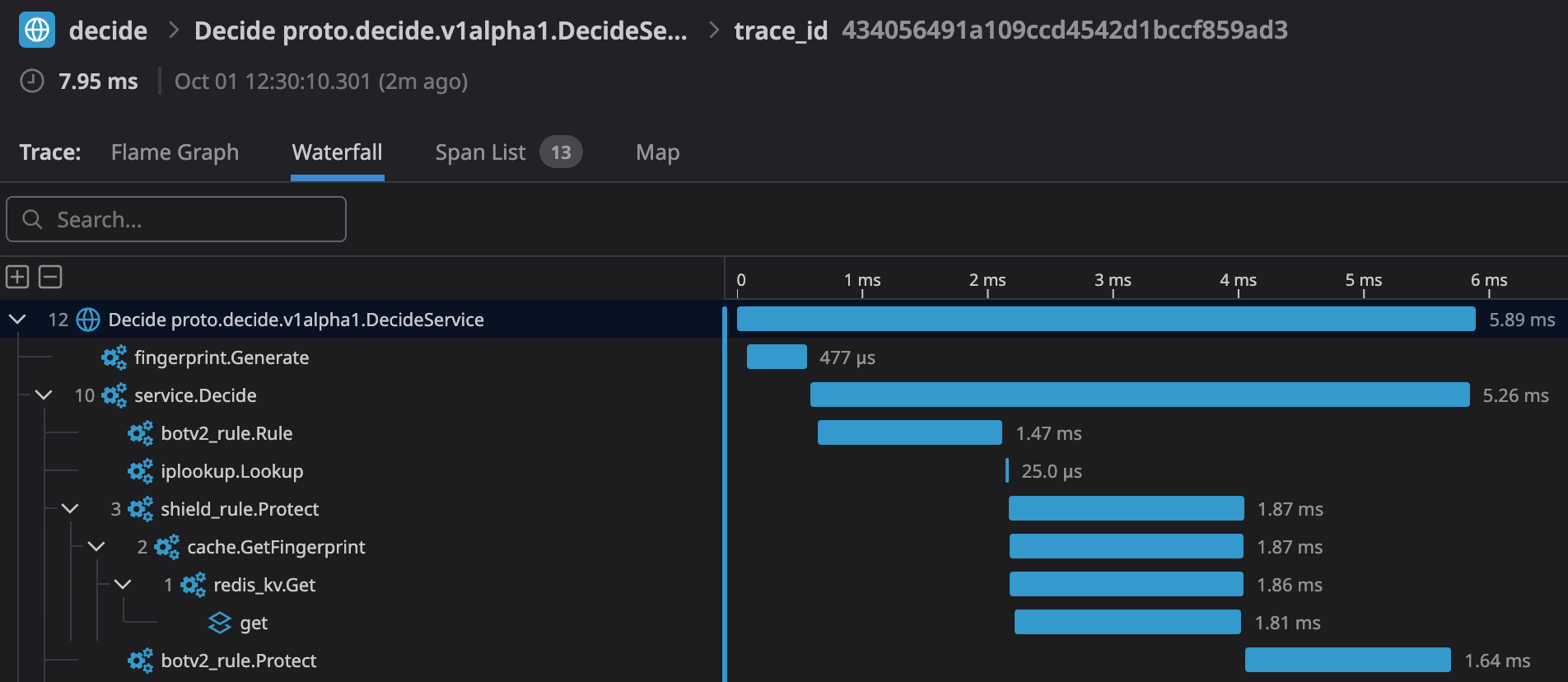
Task: Click layers icon beside get span
Action: point(220,623)
